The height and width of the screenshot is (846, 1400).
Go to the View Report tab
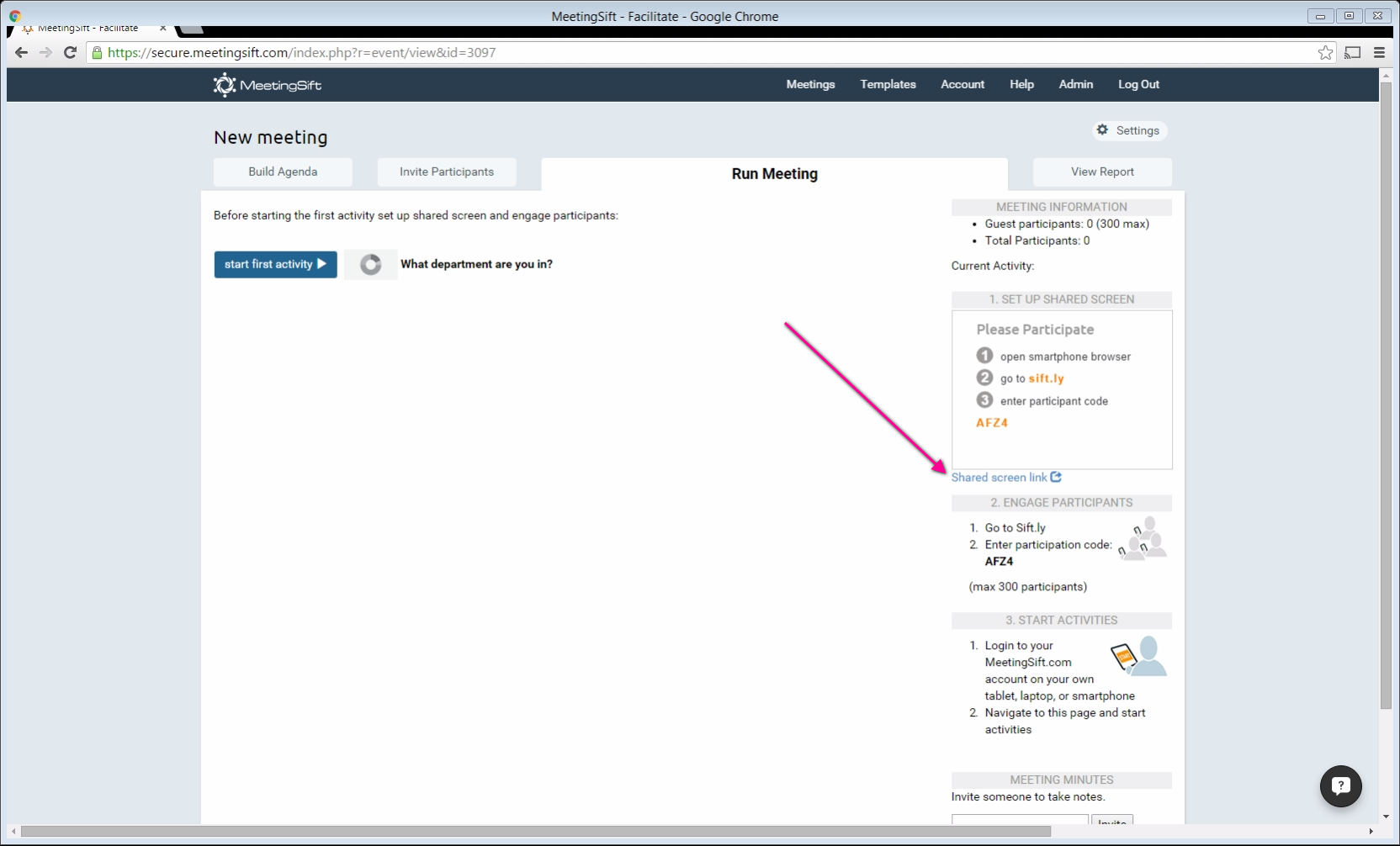(x=1101, y=172)
